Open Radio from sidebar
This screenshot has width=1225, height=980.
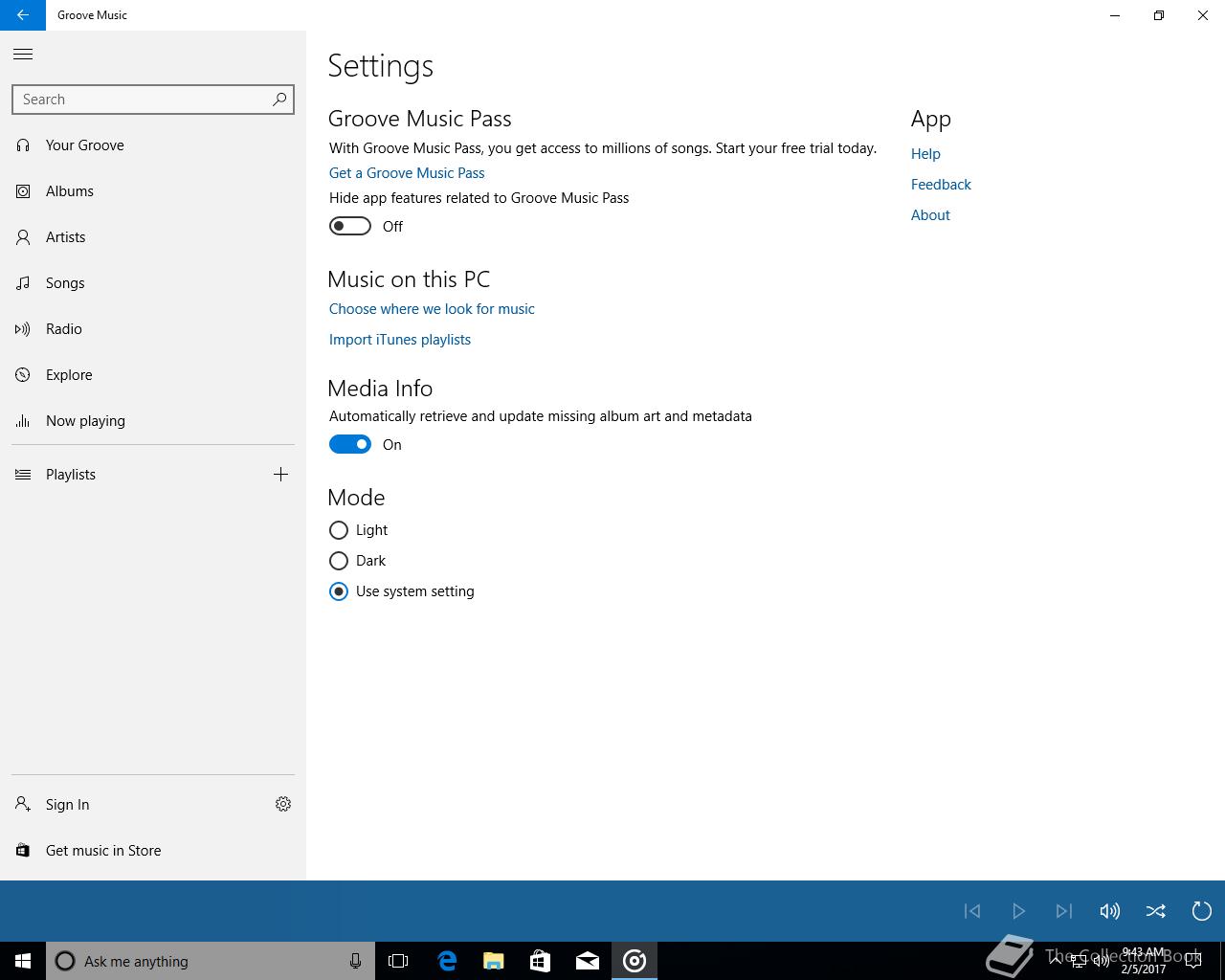coord(153,329)
